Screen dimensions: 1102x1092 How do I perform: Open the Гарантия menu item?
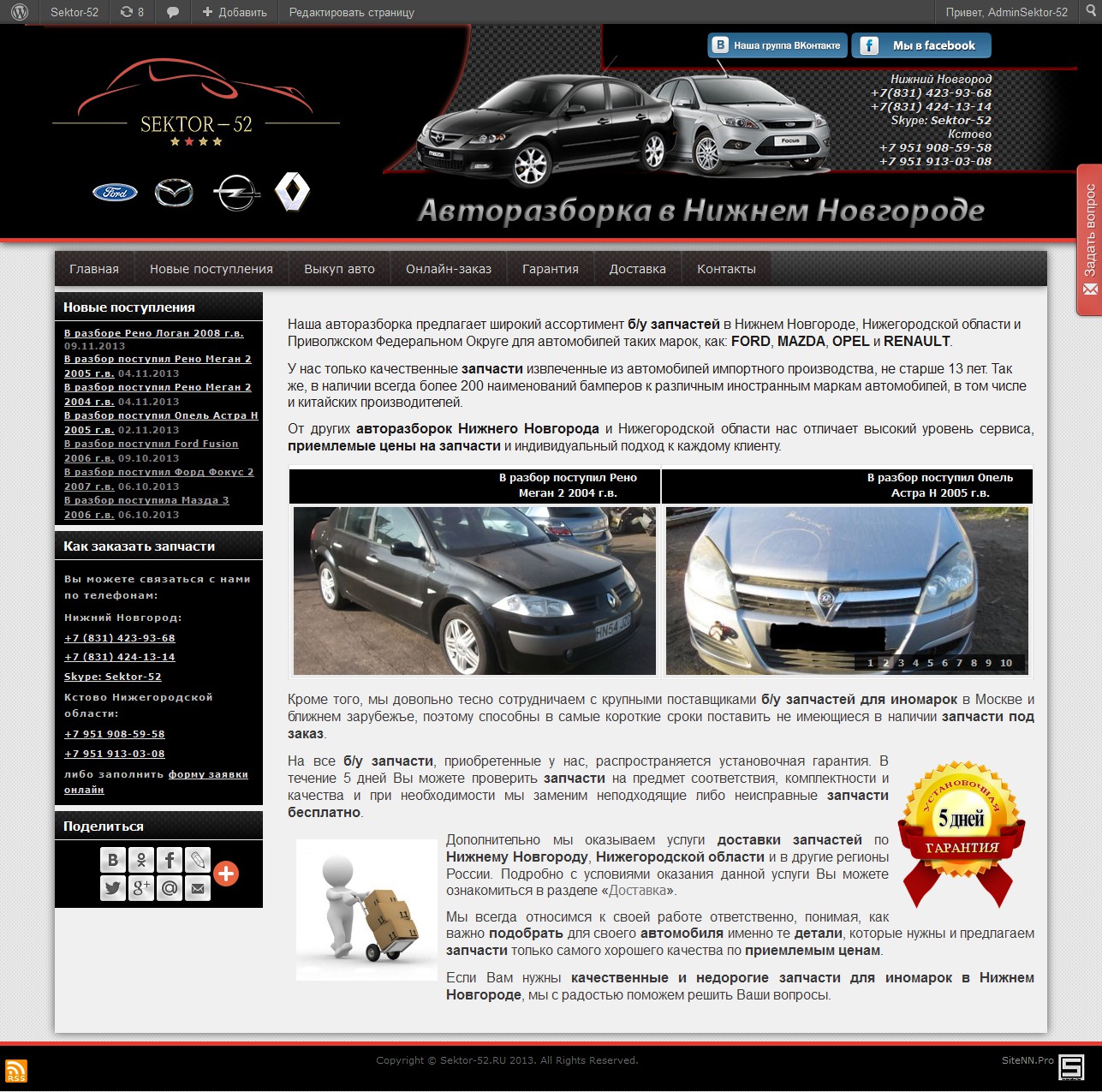click(x=551, y=269)
